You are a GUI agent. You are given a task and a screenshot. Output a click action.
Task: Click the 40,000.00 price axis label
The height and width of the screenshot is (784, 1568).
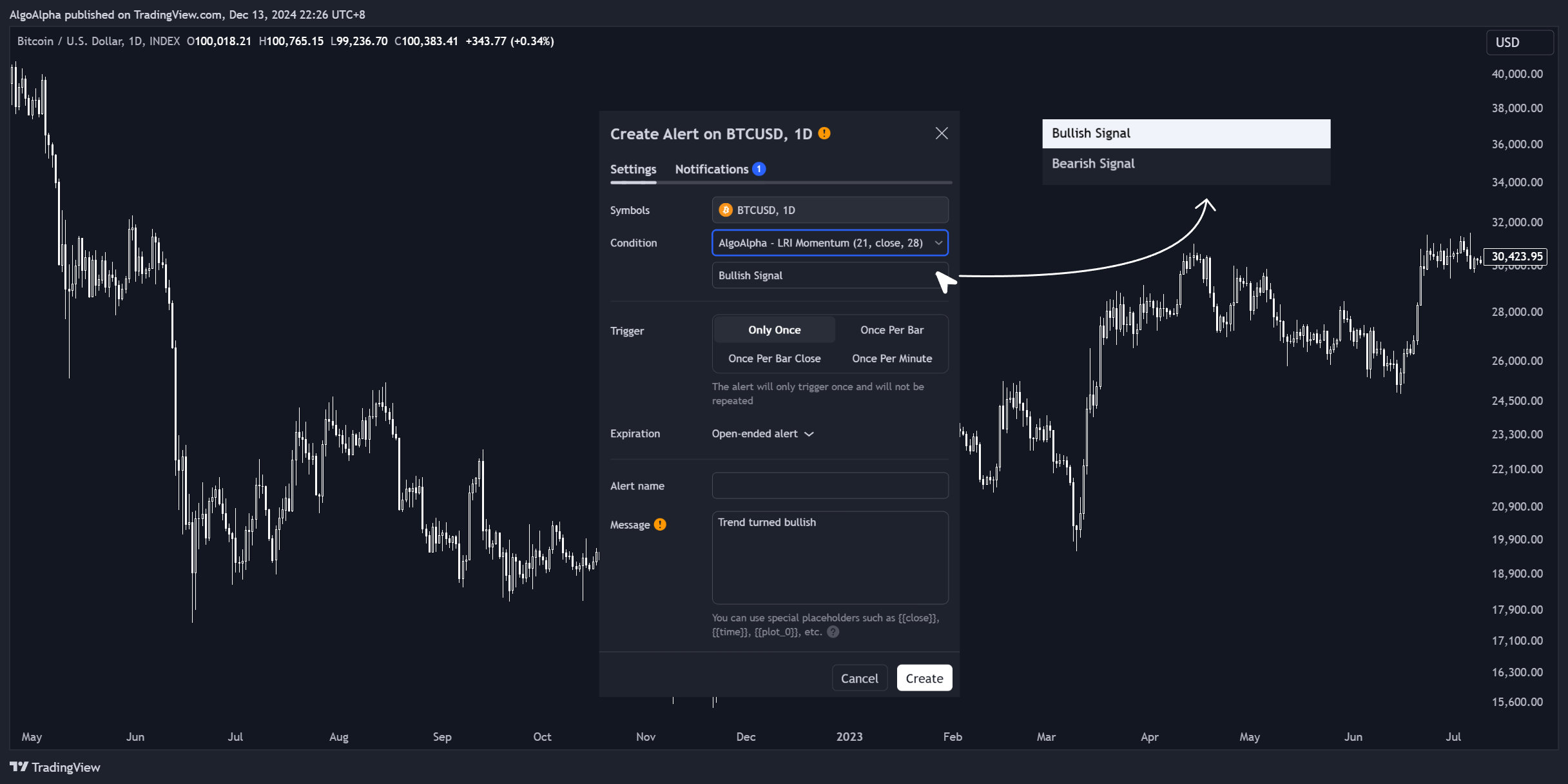tap(1517, 74)
